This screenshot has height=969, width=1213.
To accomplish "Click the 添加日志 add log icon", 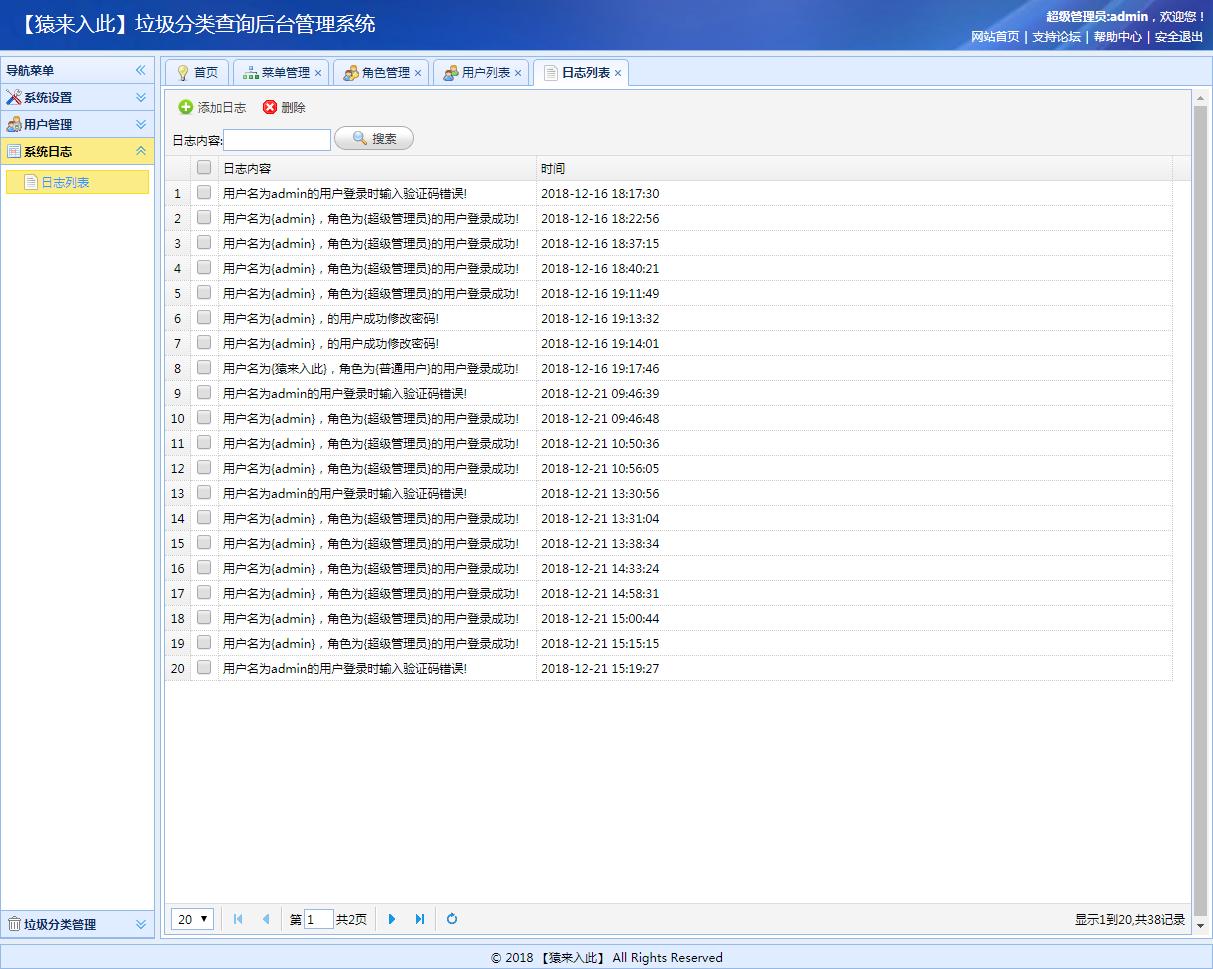I will coord(188,107).
